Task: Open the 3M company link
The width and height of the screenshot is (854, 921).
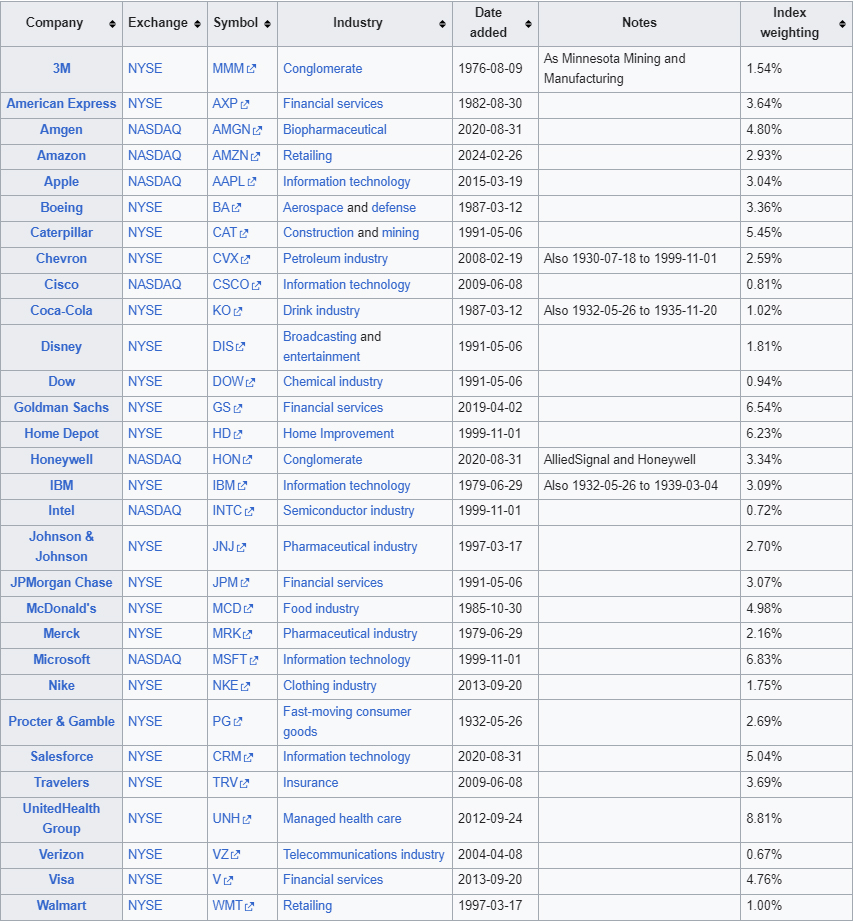Action: tap(62, 69)
